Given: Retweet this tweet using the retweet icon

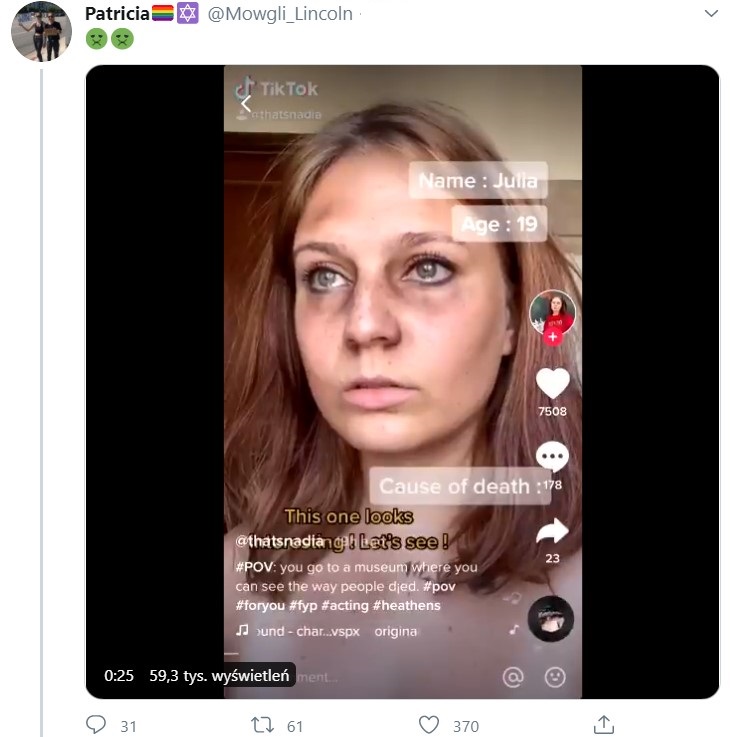Looking at the screenshot, I should click(264, 725).
